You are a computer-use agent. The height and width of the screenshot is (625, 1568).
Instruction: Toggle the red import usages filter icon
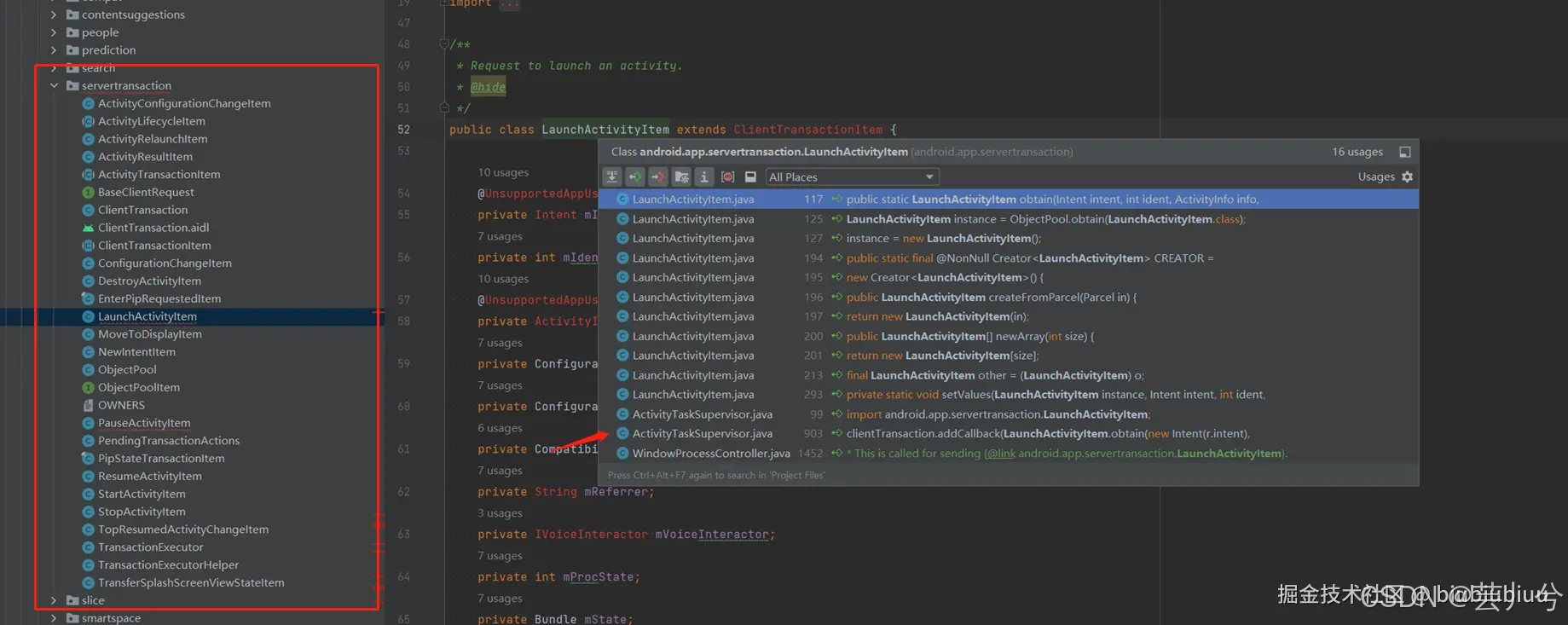(727, 177)
